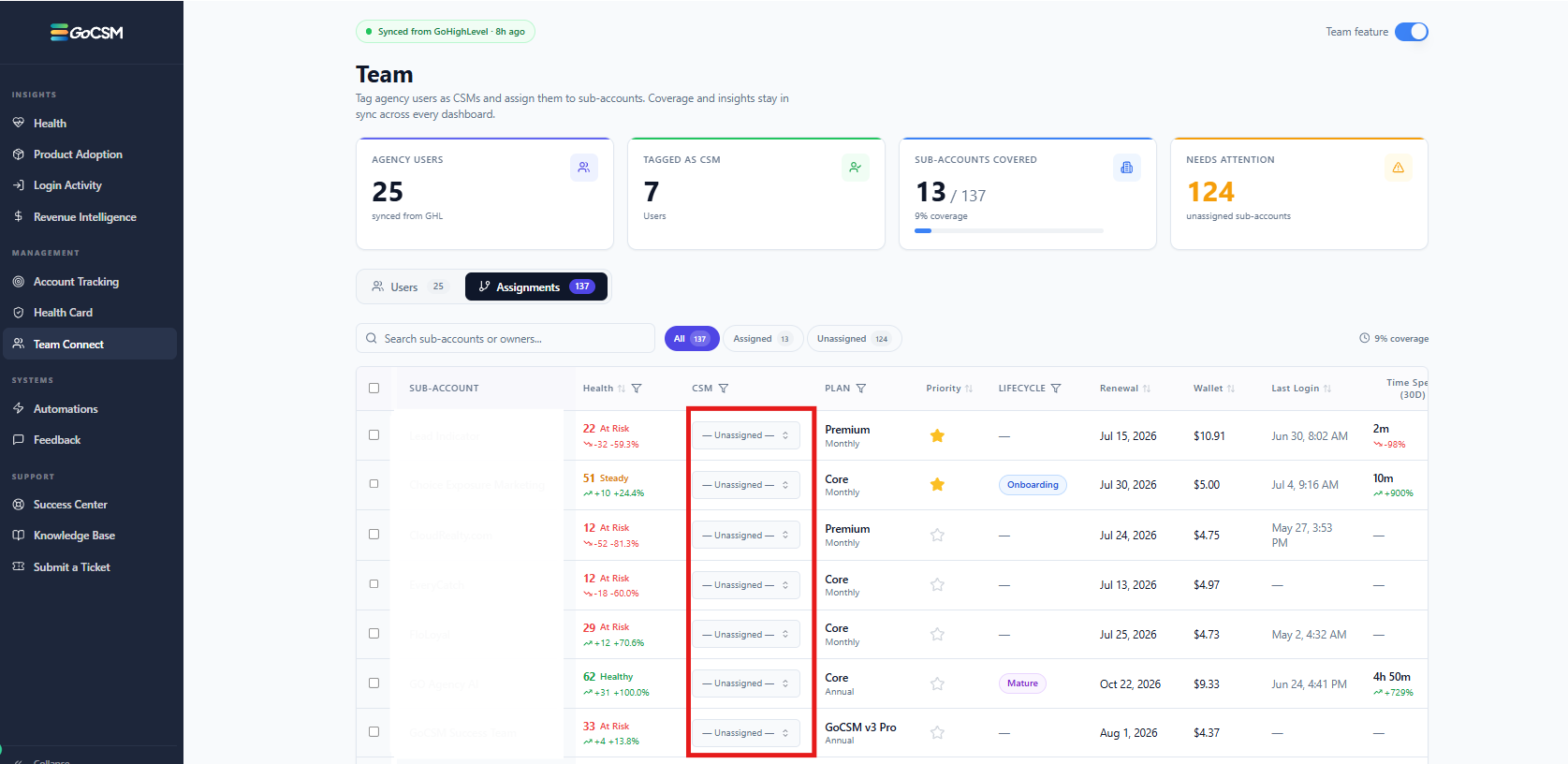Filter the PLAN column via funnel icon

pos(861,389)
